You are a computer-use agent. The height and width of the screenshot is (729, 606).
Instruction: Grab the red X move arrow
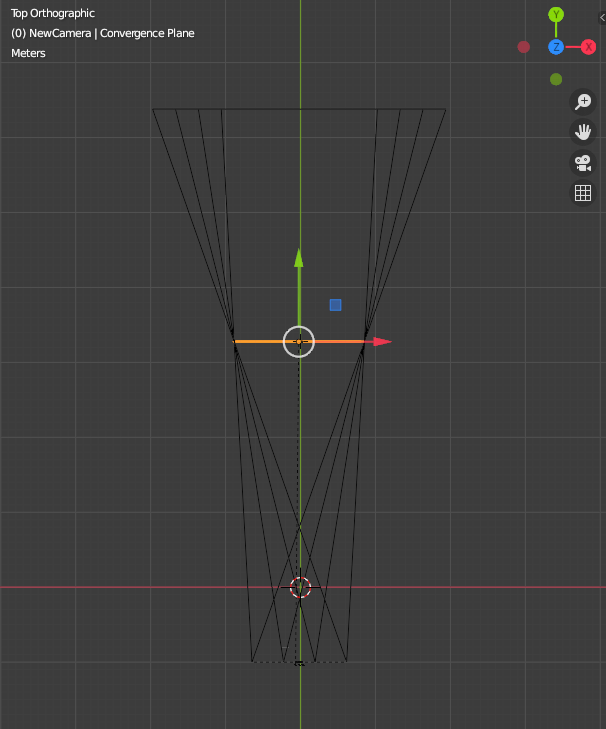coord(382,342)
